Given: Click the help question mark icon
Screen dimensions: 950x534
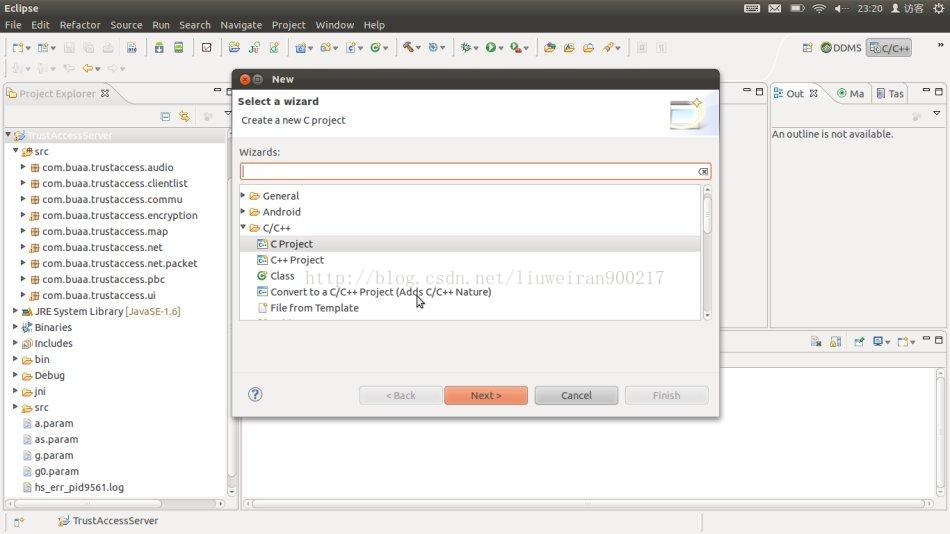Looking at the screenshot, I should pyautogui.click(x=255, y=395).
